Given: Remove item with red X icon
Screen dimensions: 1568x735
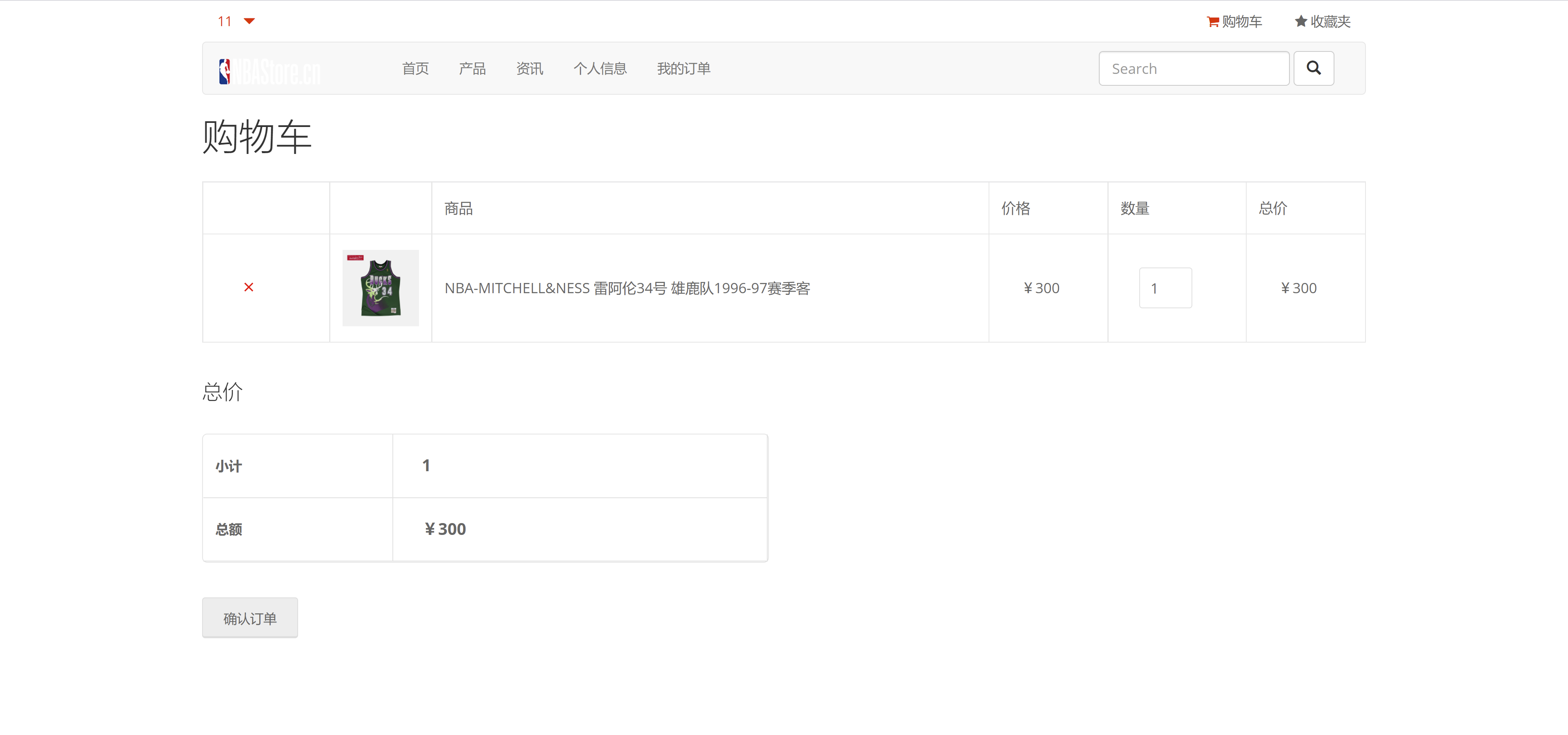Looking at the screenshot, I should [248, 287].
